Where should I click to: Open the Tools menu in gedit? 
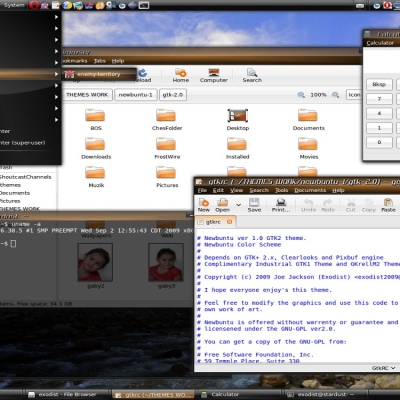(x=281, y=190)
